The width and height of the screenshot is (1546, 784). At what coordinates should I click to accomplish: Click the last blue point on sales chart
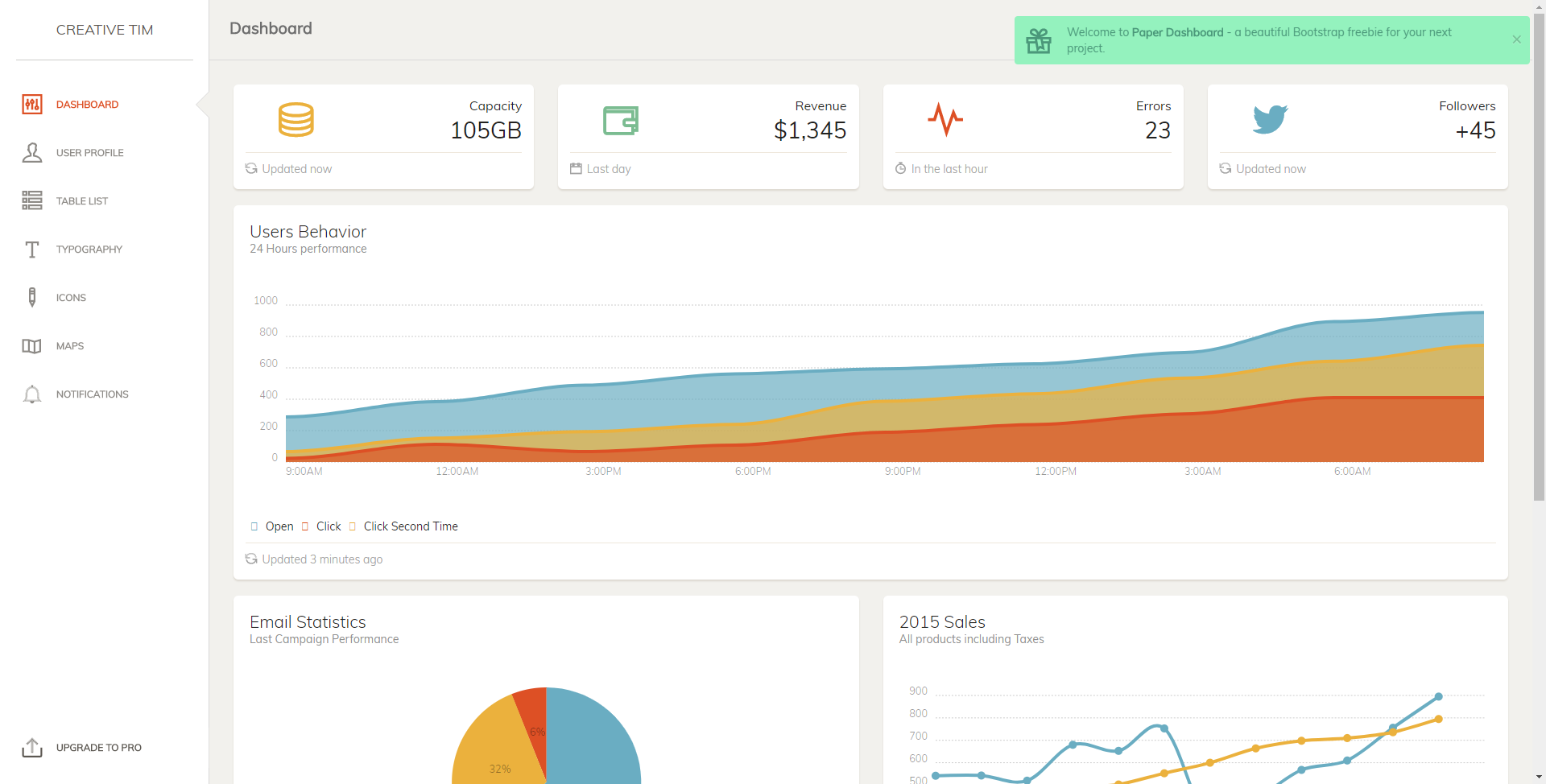(x=1438, y=696)
